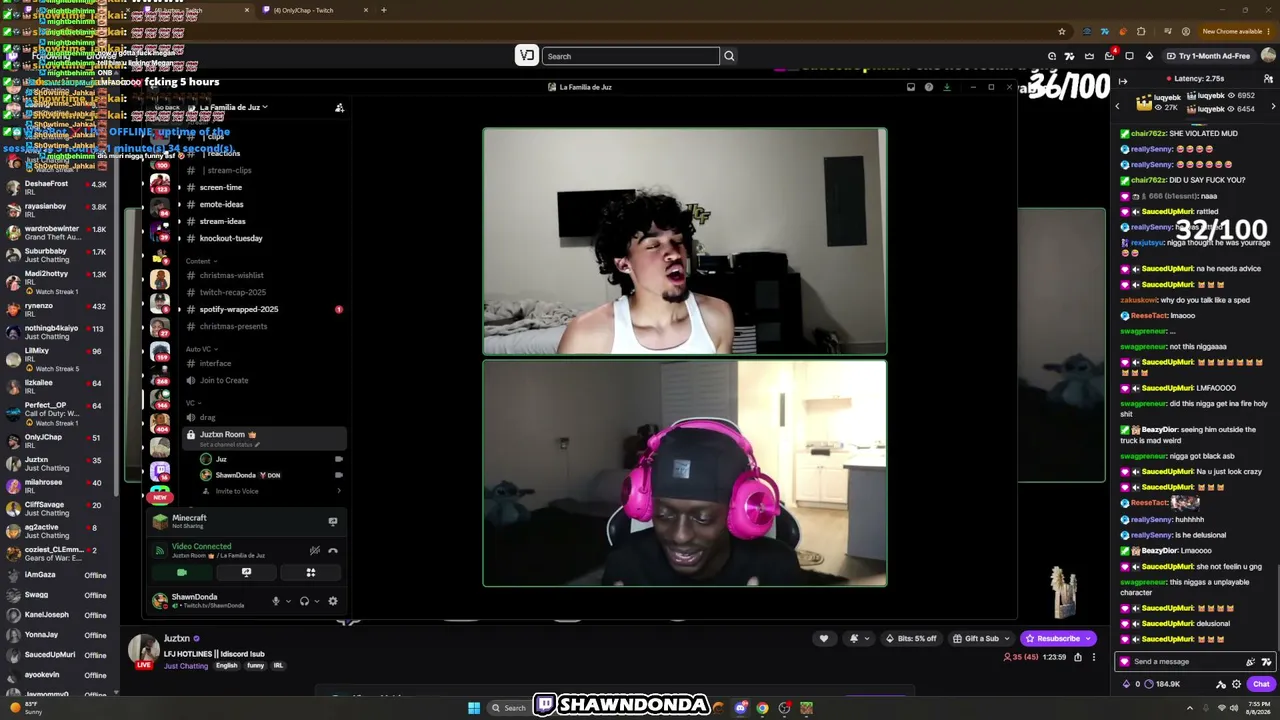1280x720 pixels.
Task: Open Discord icon in the Windows taskbar
Action: (741, 708)
